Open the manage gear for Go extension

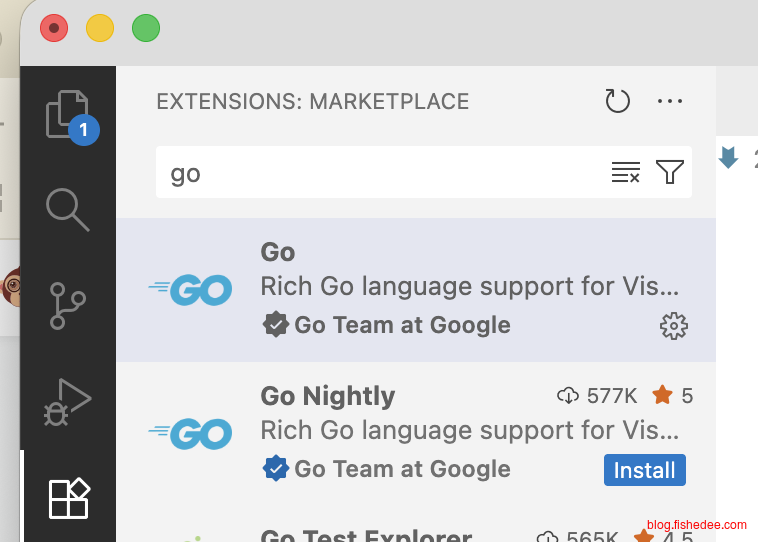(674, 325)
